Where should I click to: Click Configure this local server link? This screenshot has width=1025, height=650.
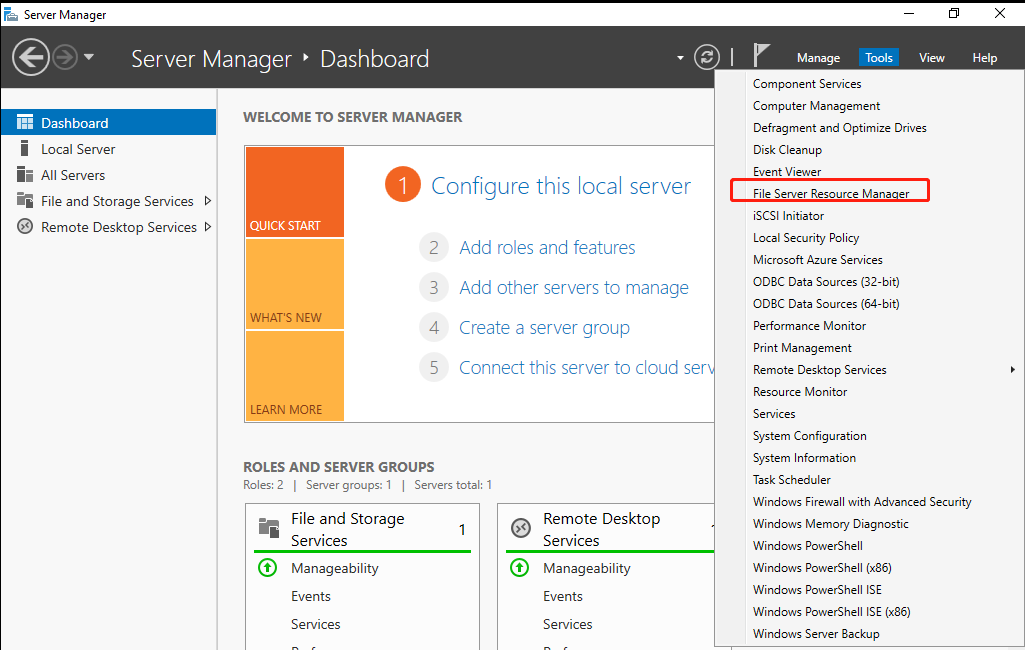[560, 186]
